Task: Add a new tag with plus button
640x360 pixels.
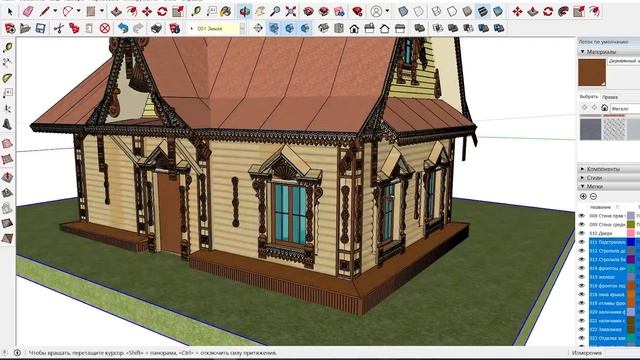Action: [x=583, y=196]
